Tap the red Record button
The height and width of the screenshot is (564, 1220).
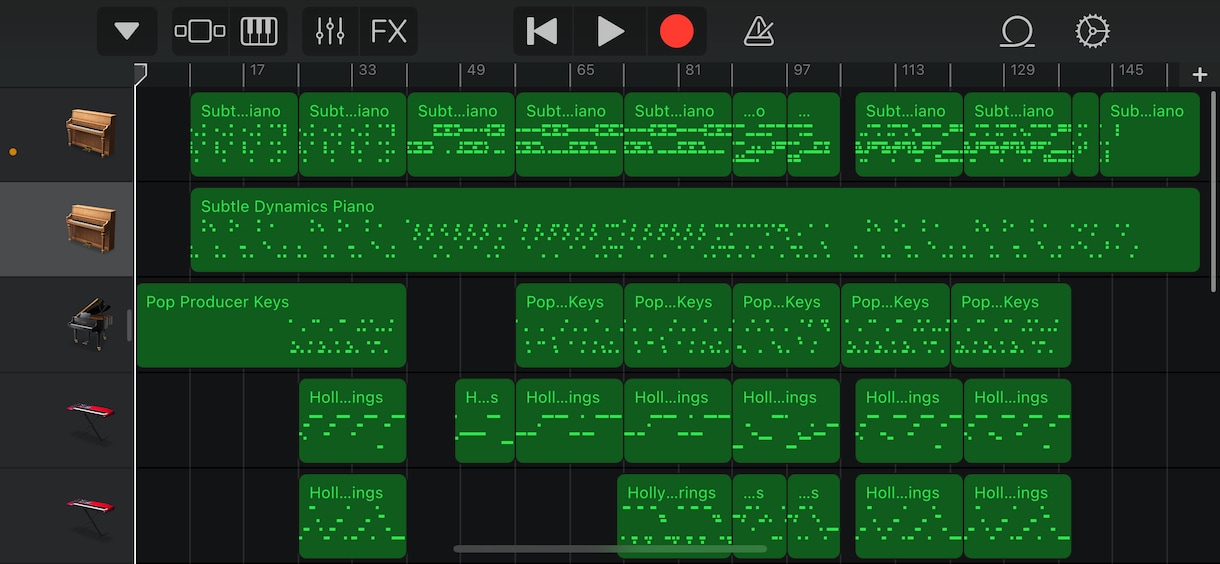click(x=677, y=31)
